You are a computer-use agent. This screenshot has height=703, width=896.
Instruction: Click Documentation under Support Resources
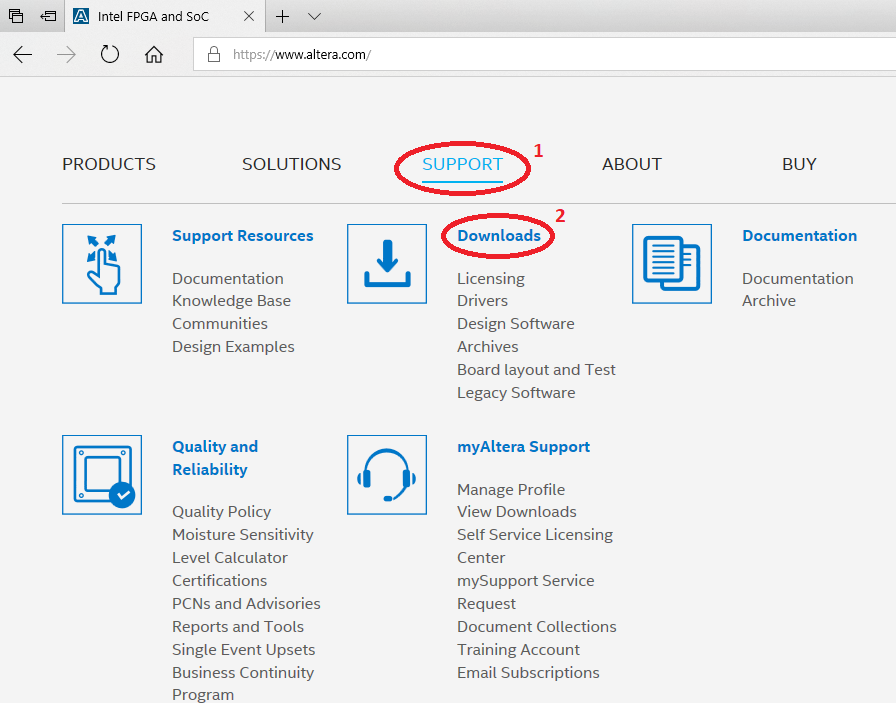tap(227, 278)
